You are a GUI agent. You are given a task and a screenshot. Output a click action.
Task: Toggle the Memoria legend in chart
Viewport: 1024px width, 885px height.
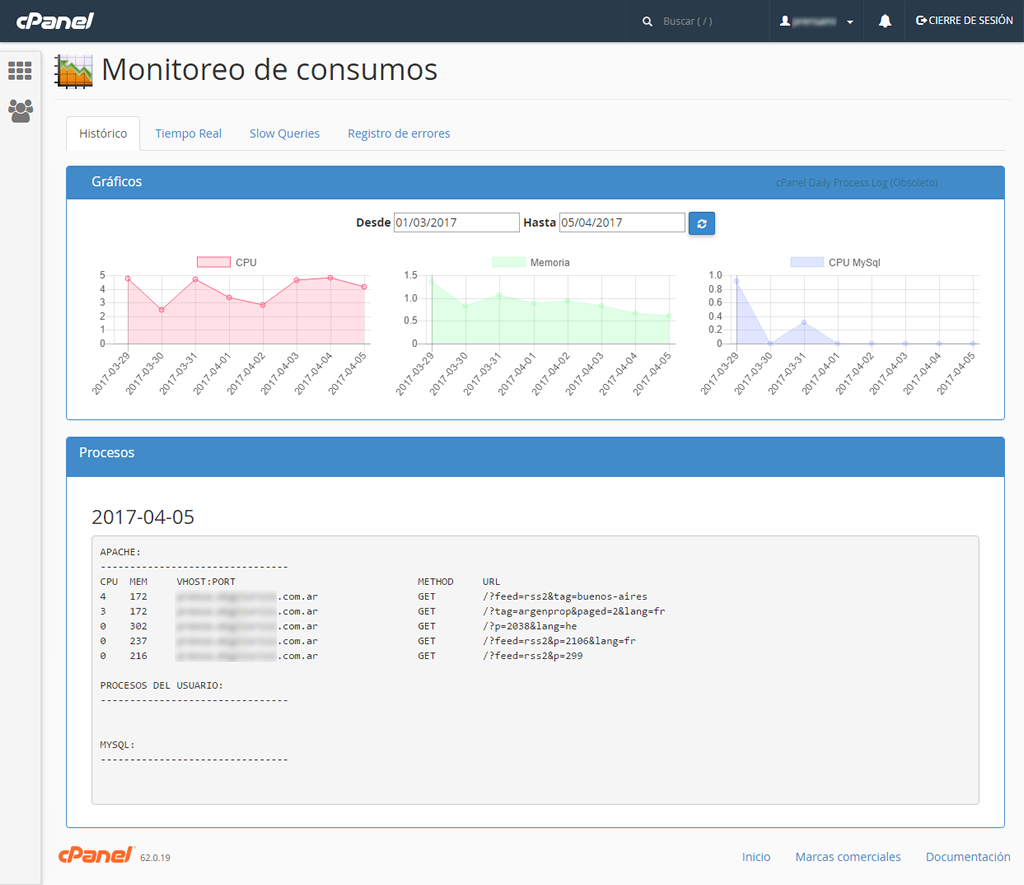point(508,262)
